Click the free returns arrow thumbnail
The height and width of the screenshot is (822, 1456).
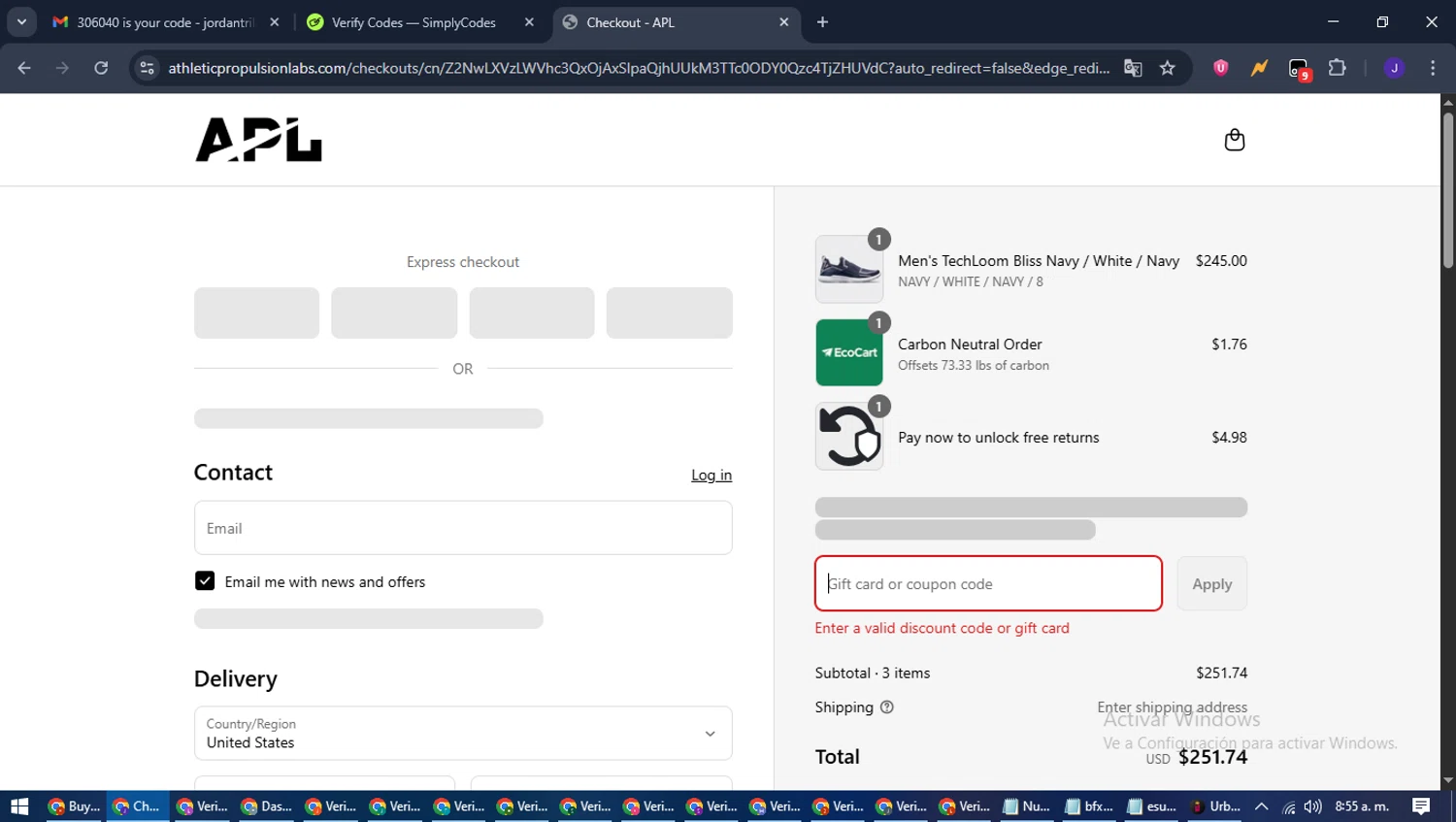(849, 436)
